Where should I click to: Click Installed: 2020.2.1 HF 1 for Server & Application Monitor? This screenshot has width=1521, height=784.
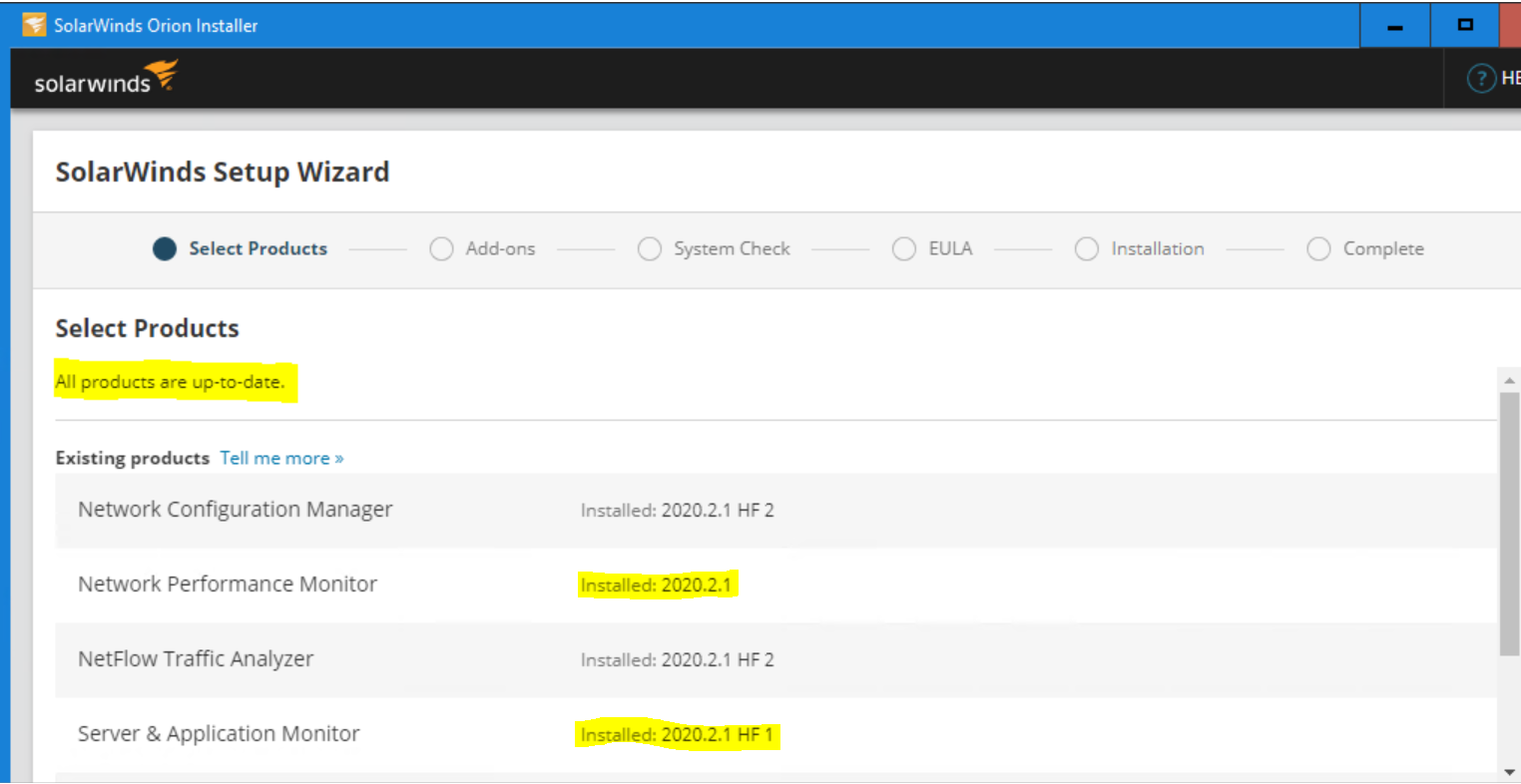pos(678,734)
